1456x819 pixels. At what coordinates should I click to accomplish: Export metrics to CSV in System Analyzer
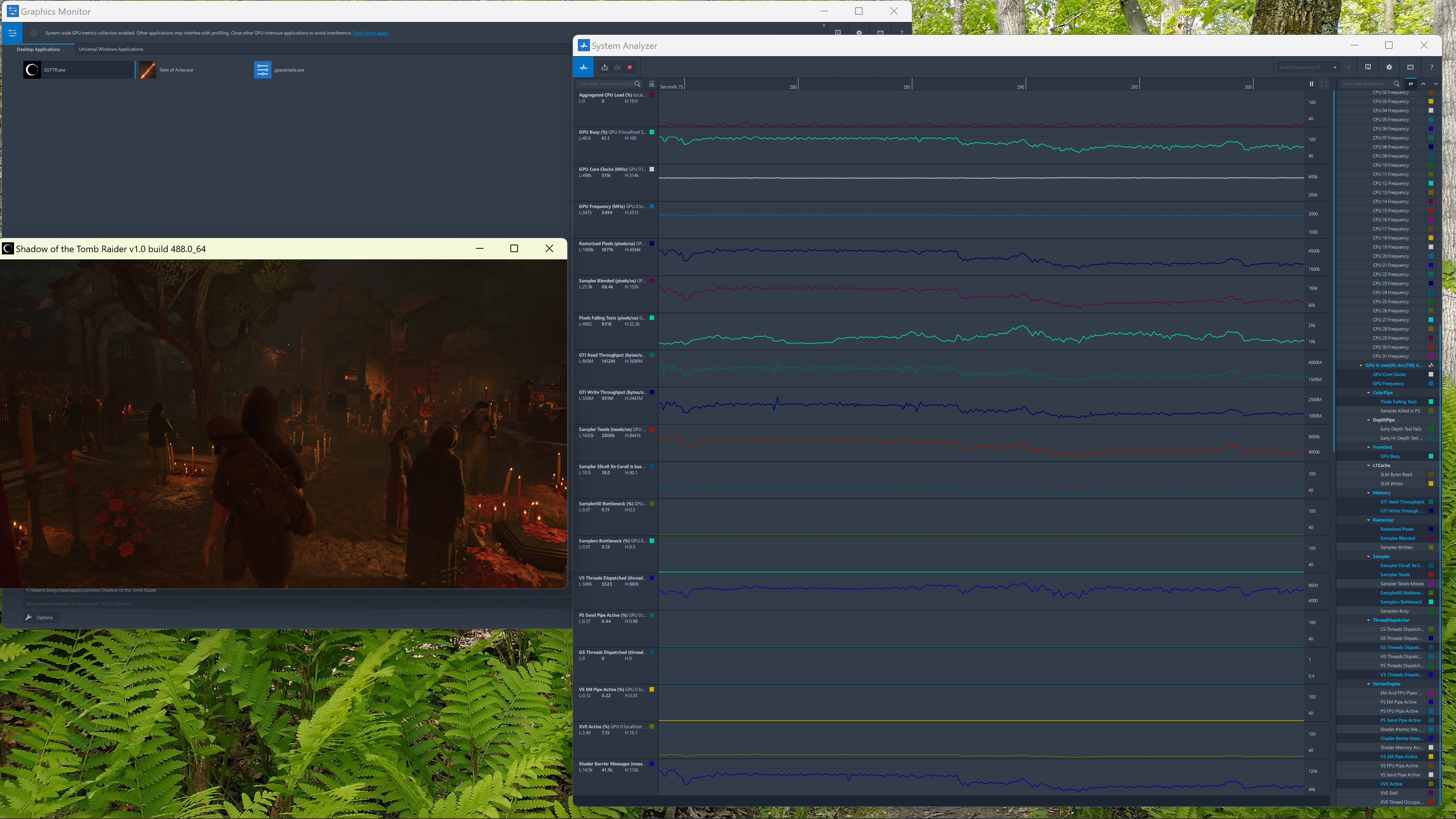pyautogui.click(x=605, y=67)
